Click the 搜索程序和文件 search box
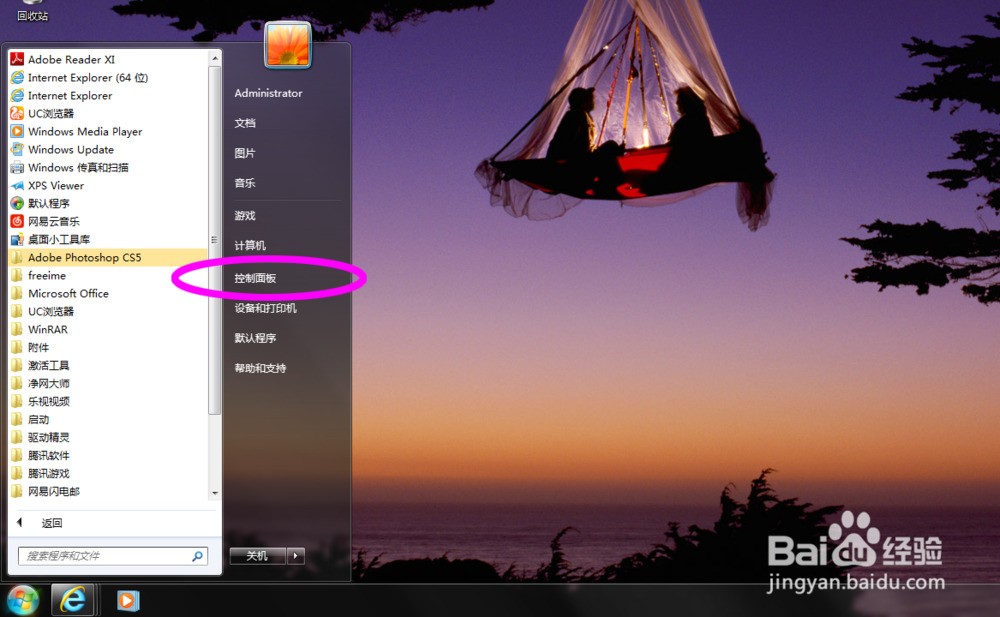The height and width of the screenshot is (617, 1000). pos(105,556)
